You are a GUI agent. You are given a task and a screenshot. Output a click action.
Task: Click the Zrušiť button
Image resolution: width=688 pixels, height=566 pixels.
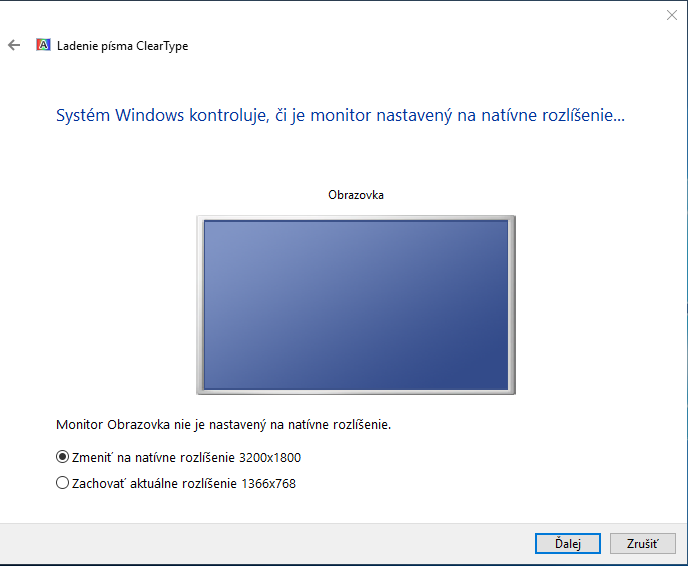642,544
